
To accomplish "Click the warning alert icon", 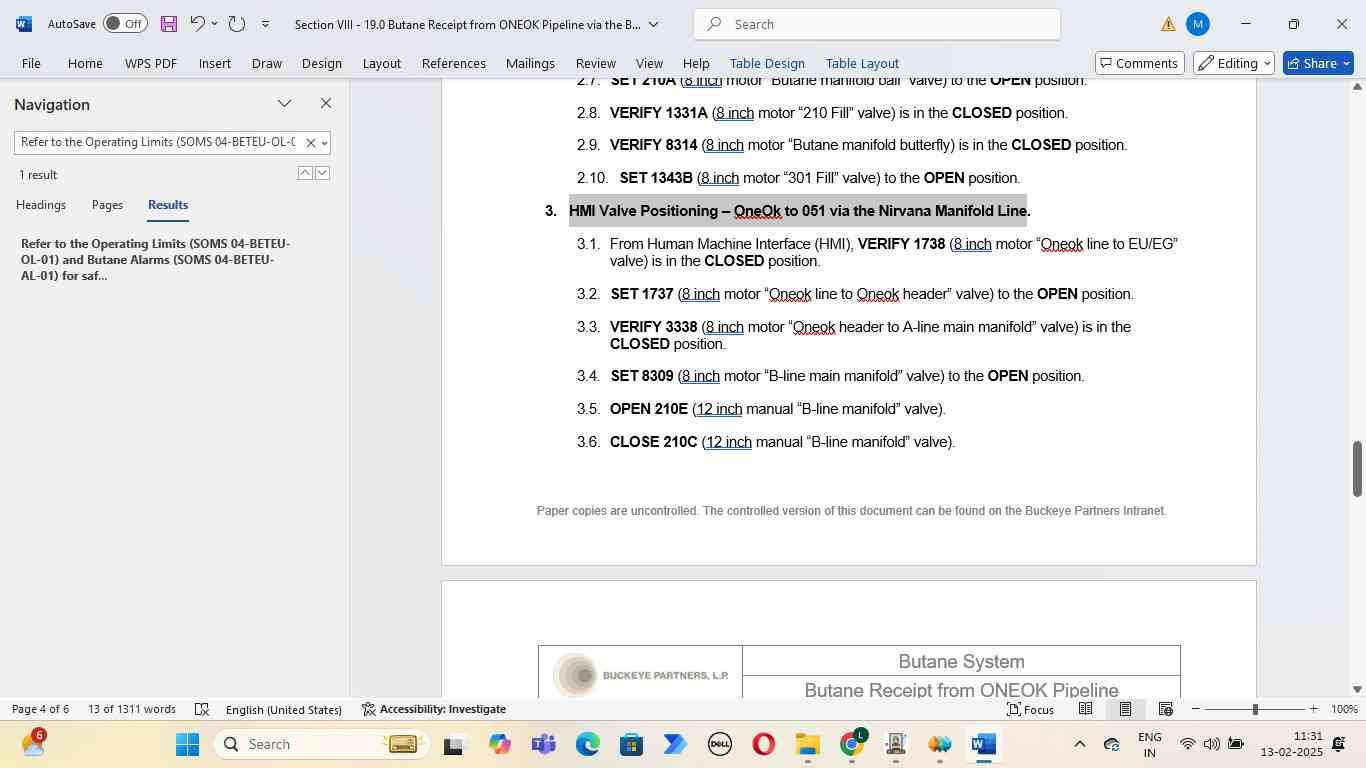I will coord(1168,24).
